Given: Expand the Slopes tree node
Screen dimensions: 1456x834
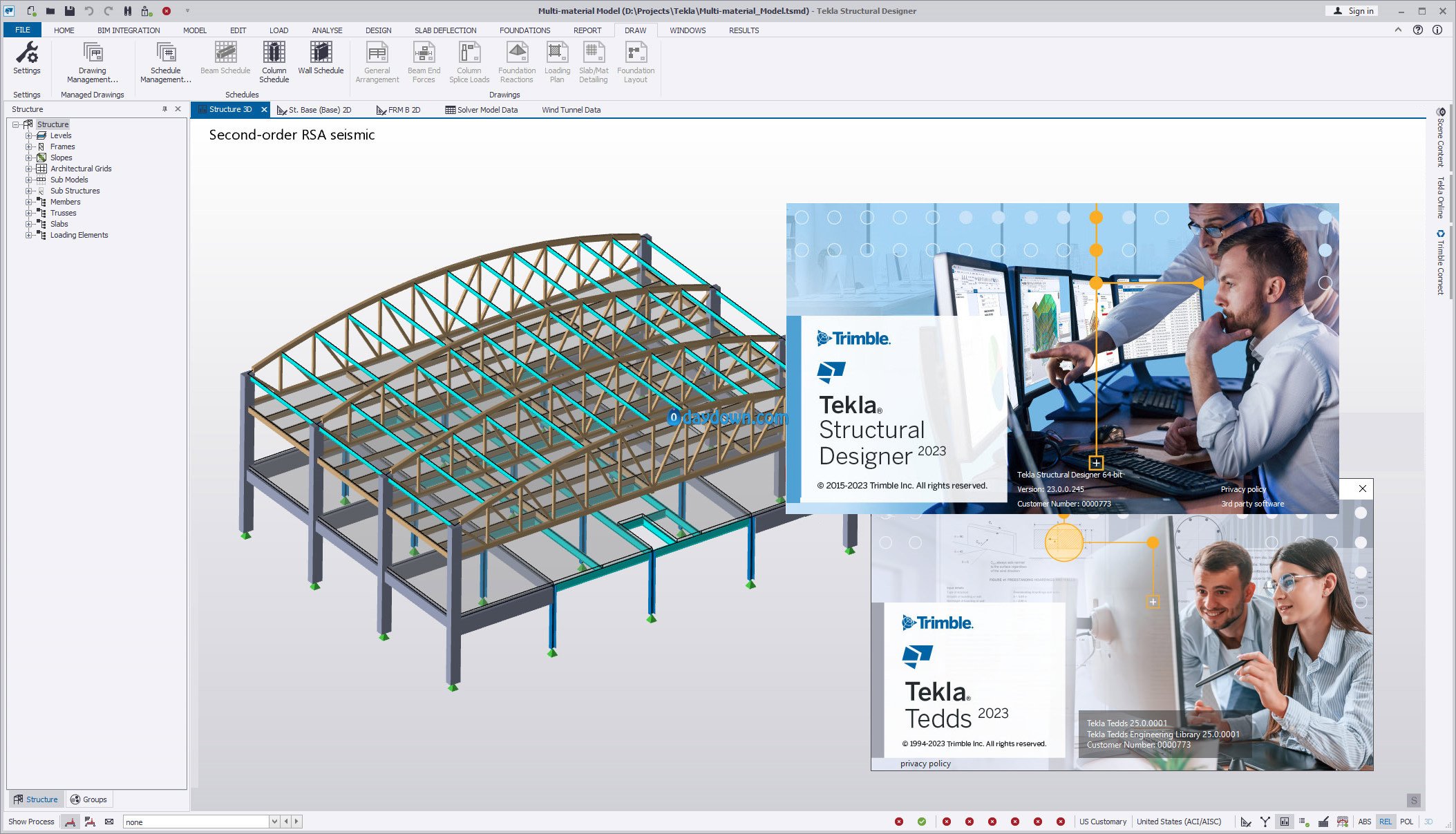Looking at the screenshot, I should coord(28,158).
